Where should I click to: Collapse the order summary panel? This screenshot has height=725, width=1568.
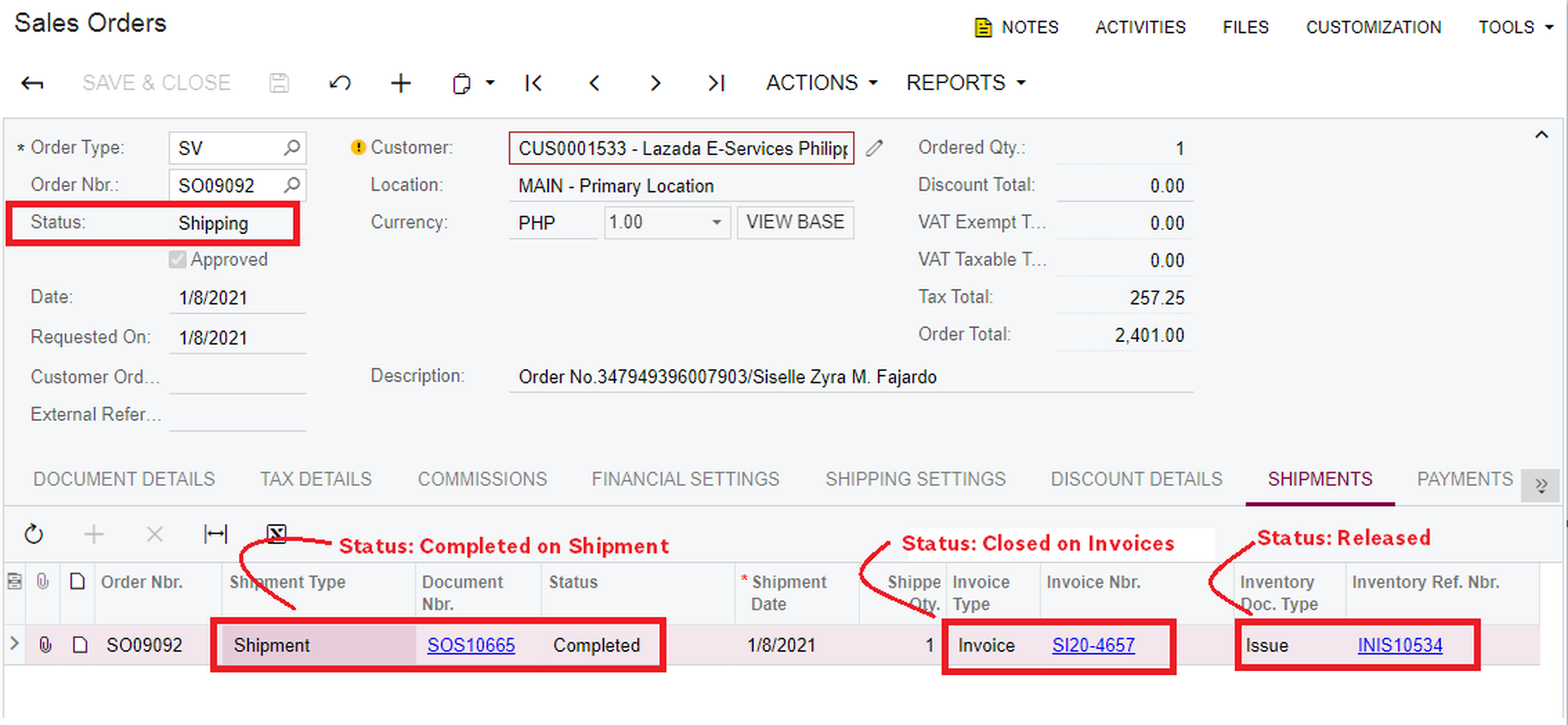click(1541, 135)
